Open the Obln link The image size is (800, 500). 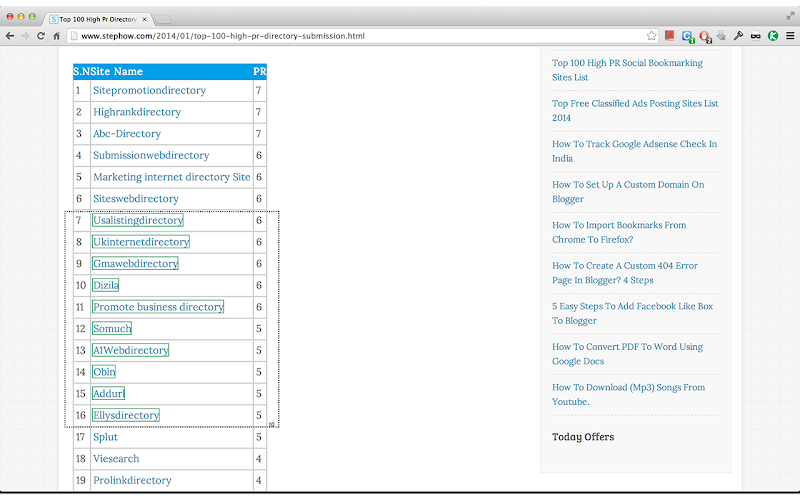click(104, 372)
